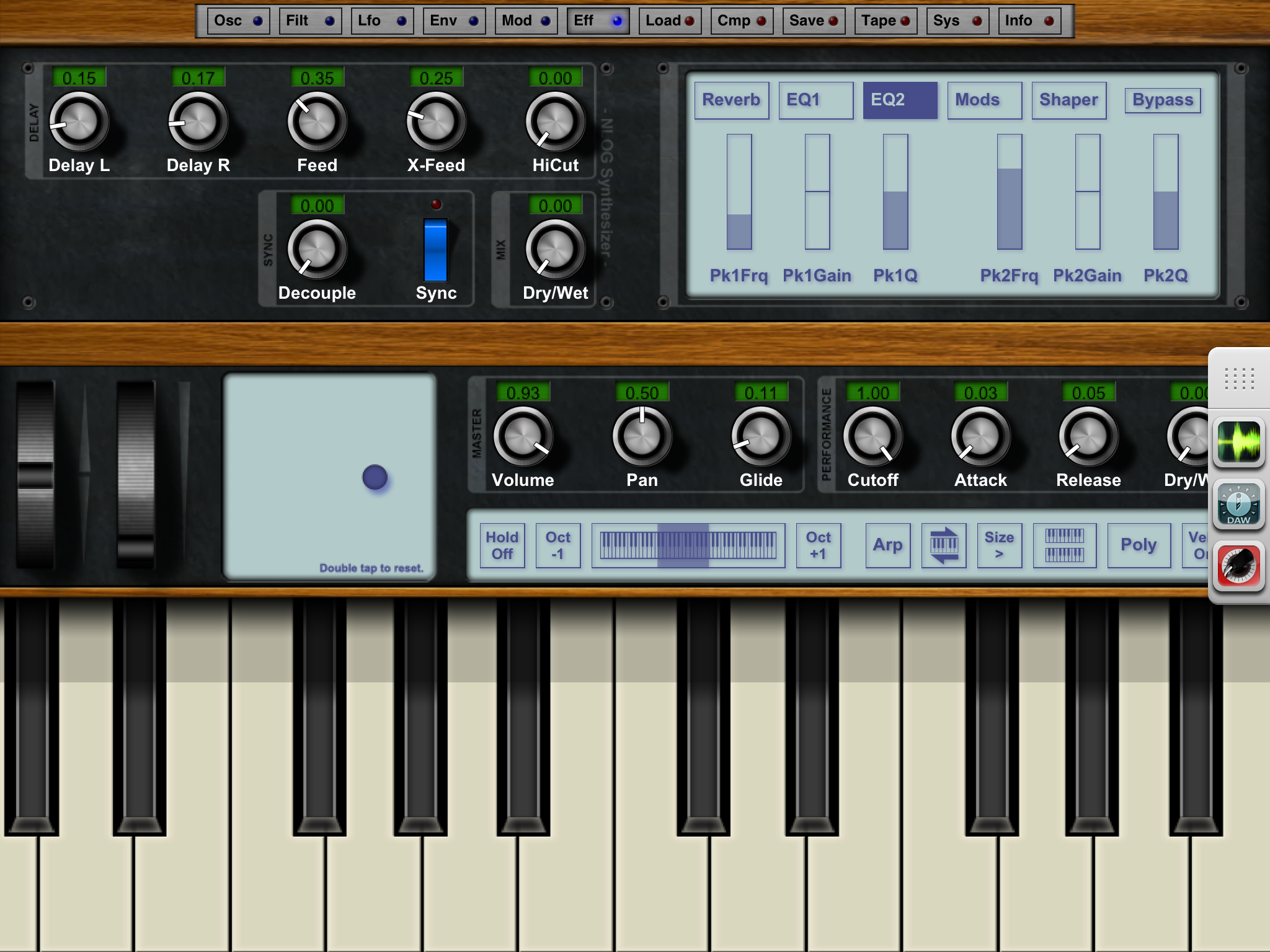Click the Delay L value 0.15 display

79,77
